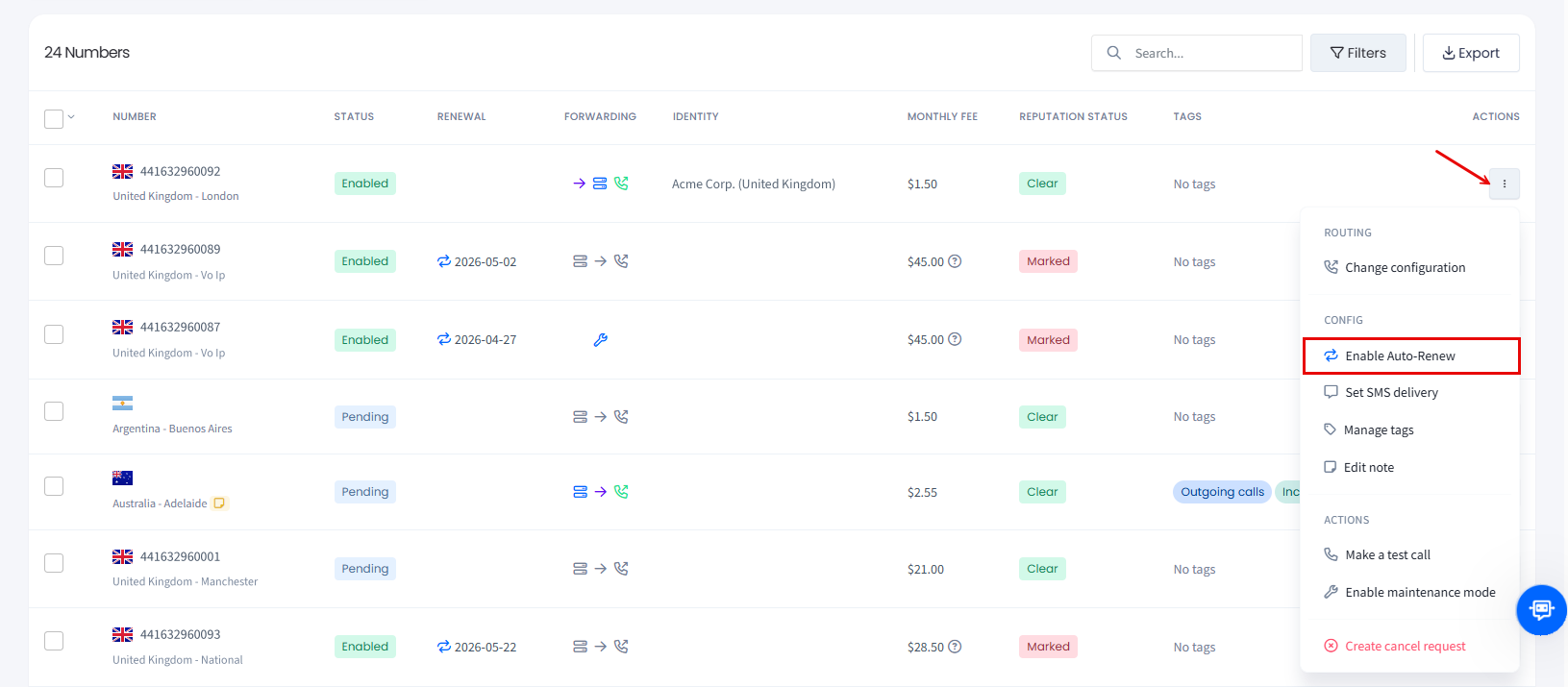Select the checkbox for number 441632960092

click(x=54, y=178)
